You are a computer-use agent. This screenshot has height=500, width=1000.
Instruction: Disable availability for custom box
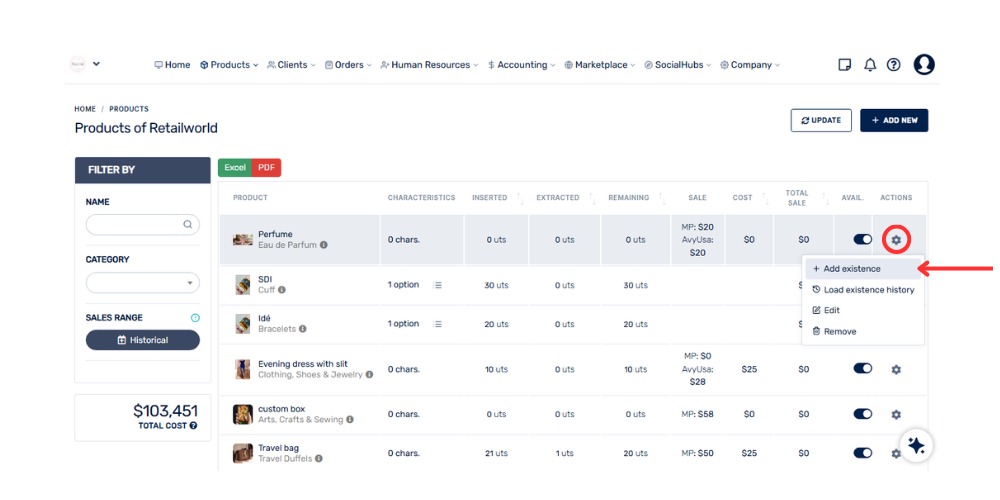pos(862,414)
